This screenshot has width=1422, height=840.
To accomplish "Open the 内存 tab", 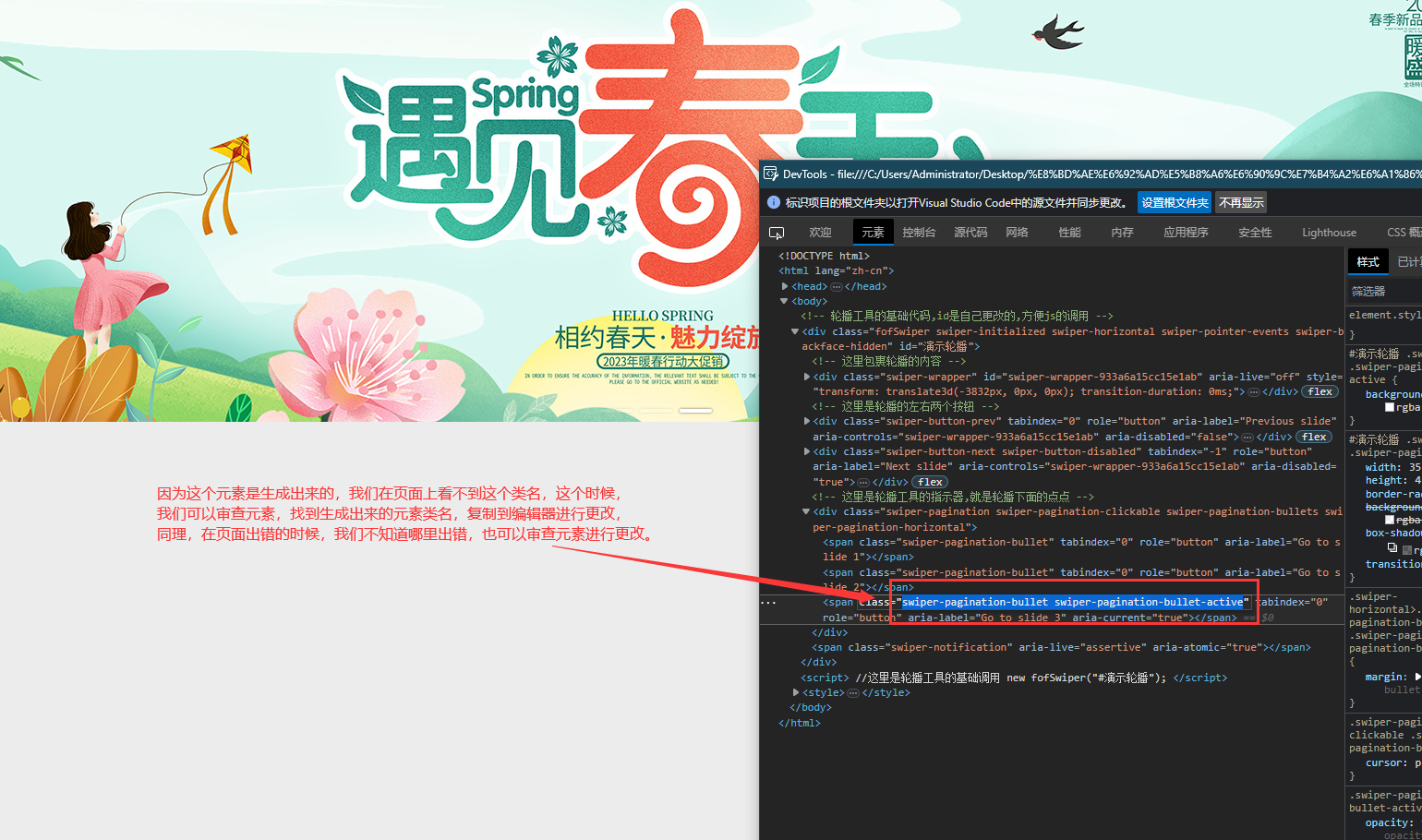I will [1122, 233].
